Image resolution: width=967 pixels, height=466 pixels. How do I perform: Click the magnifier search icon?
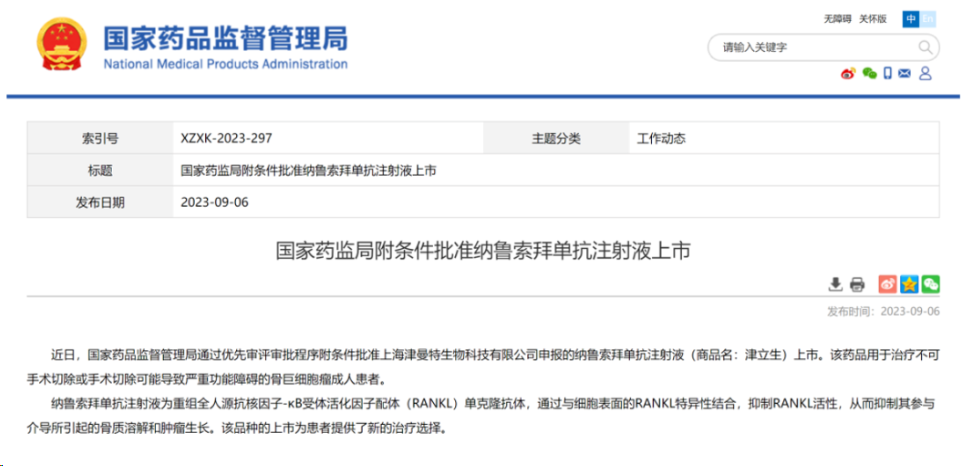pos(925,47)
